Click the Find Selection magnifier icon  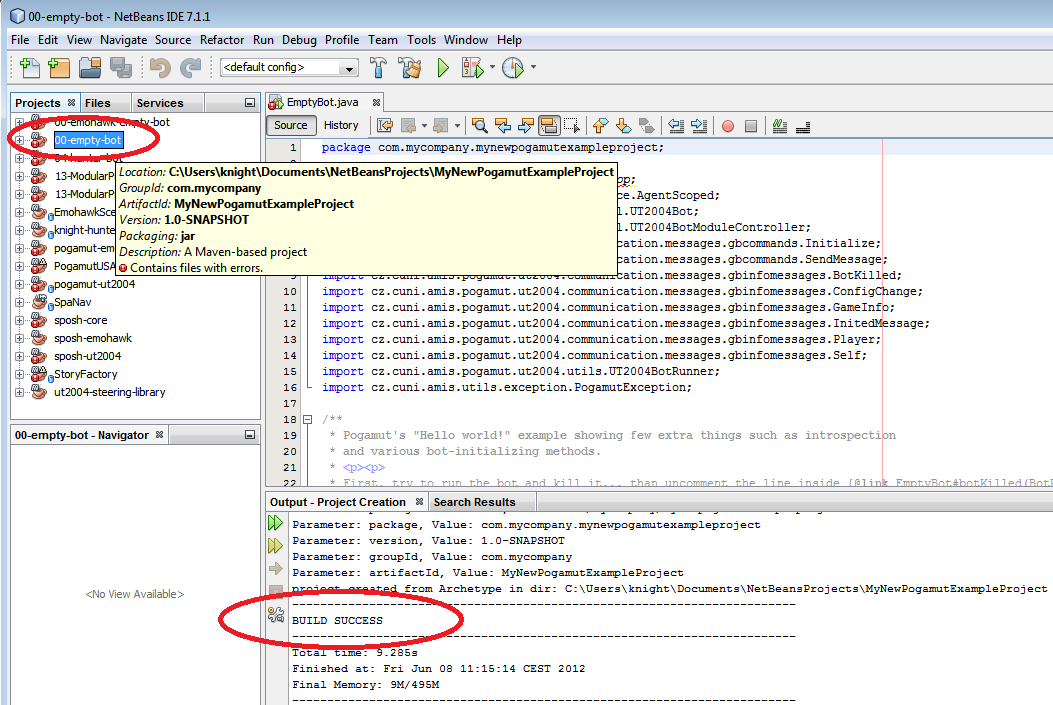[x=479, y=126]
